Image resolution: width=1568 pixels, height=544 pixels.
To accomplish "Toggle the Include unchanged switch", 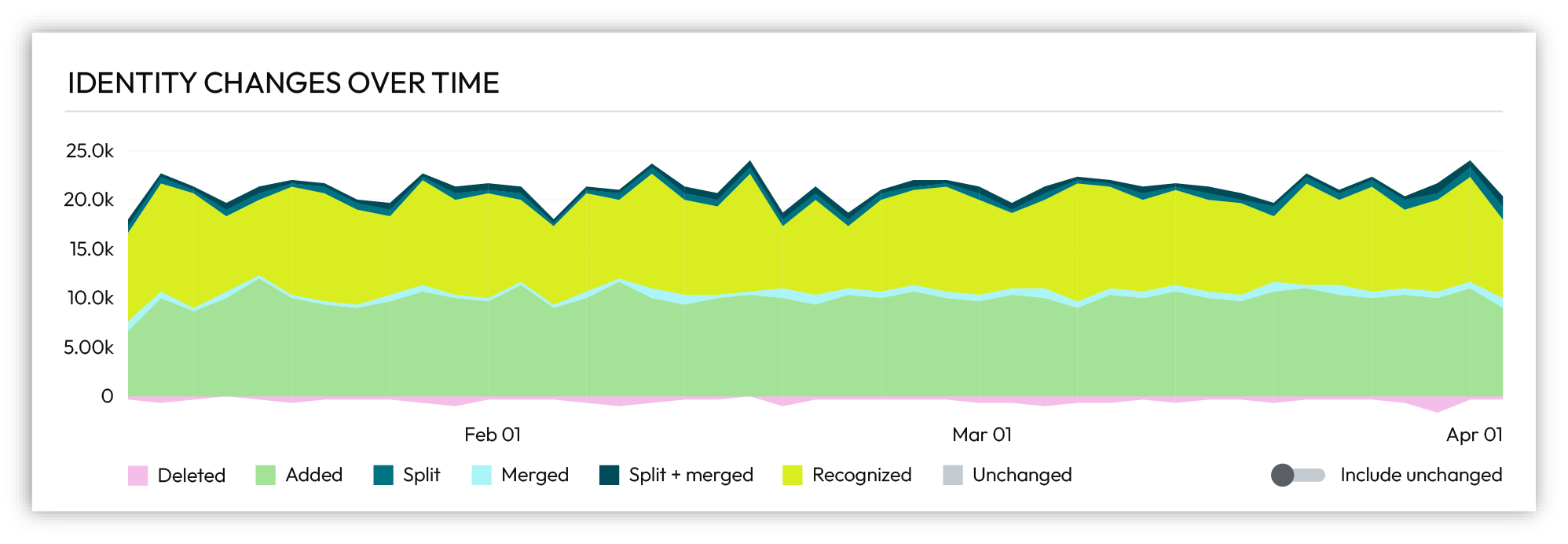I will pyautogui.click(x=1297, y=475).
